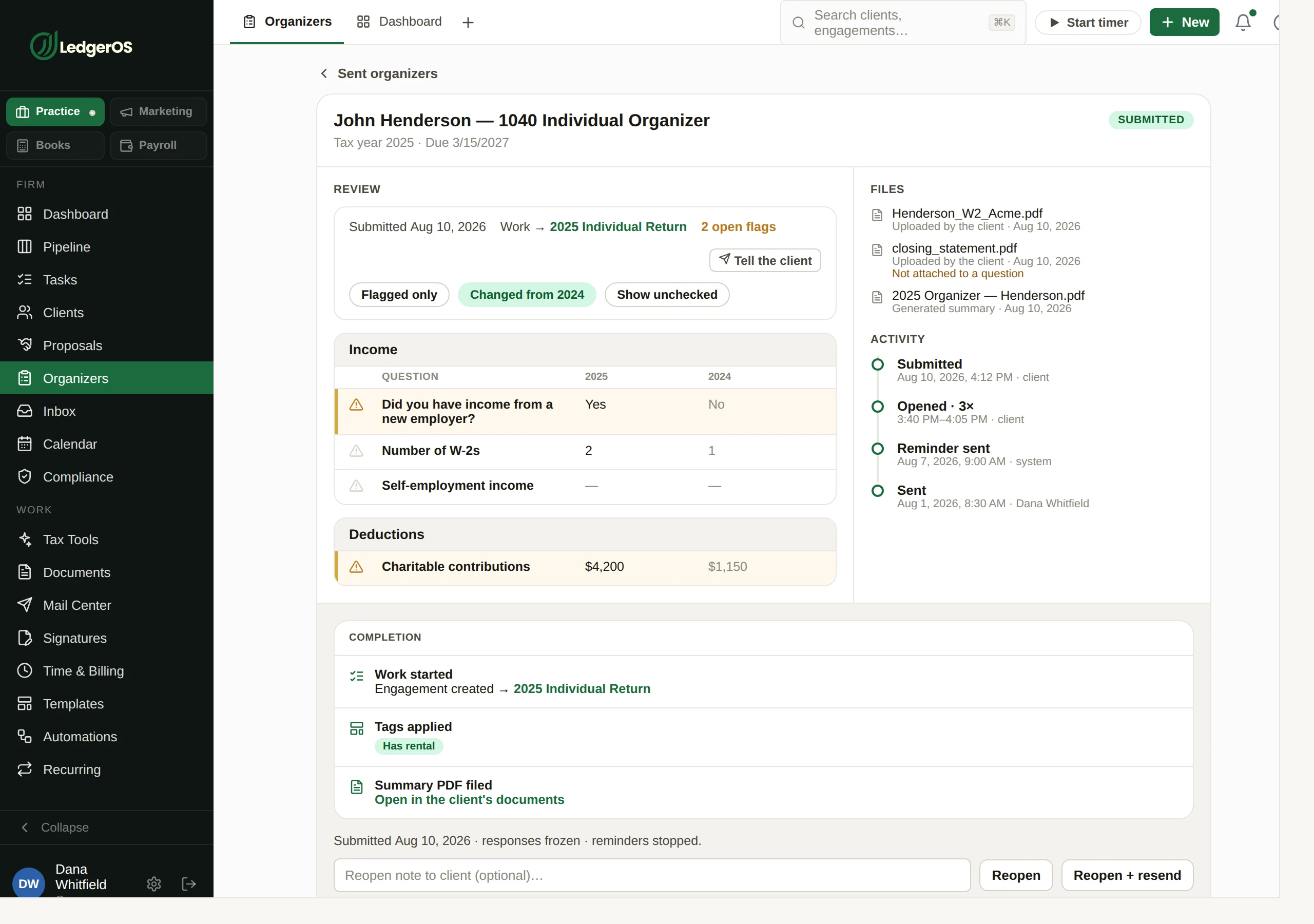This screenshot has height=924, width=1314.
Task: Open Calendar in sidebar
Action: click(x=106, y=444)
